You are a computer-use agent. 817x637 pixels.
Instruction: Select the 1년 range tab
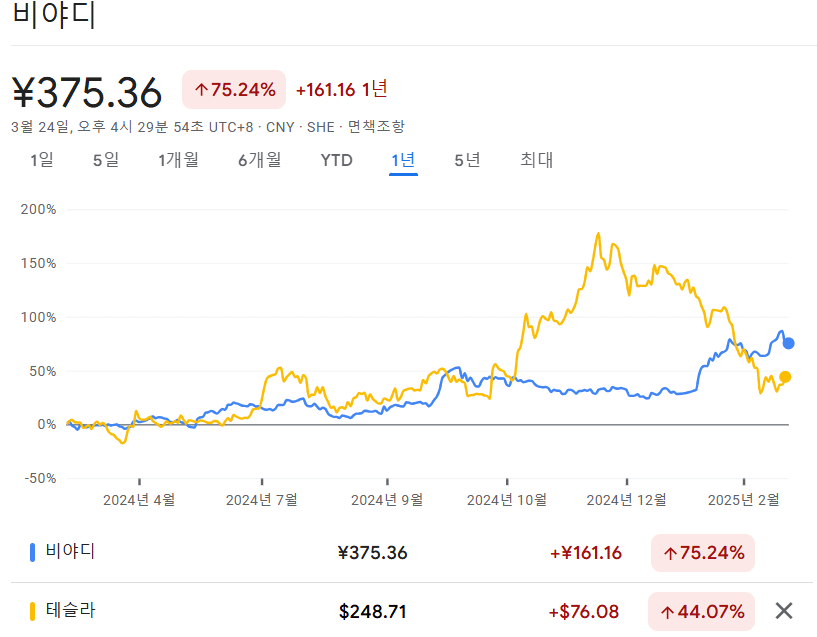coord(403,160)
